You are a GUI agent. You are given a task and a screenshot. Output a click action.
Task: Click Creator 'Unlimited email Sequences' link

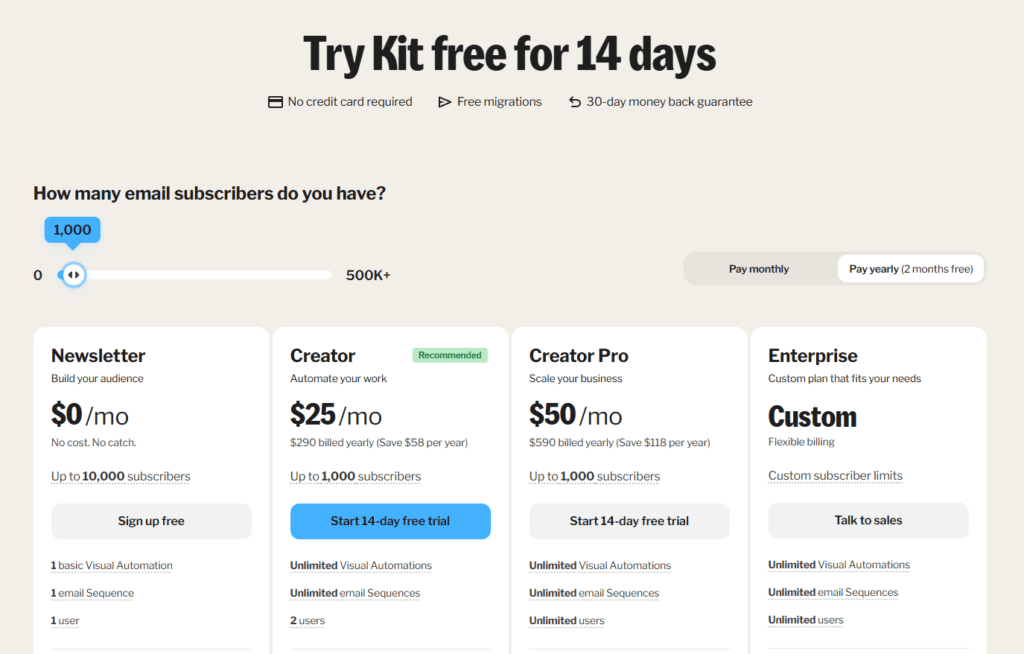tap(355, 593)
